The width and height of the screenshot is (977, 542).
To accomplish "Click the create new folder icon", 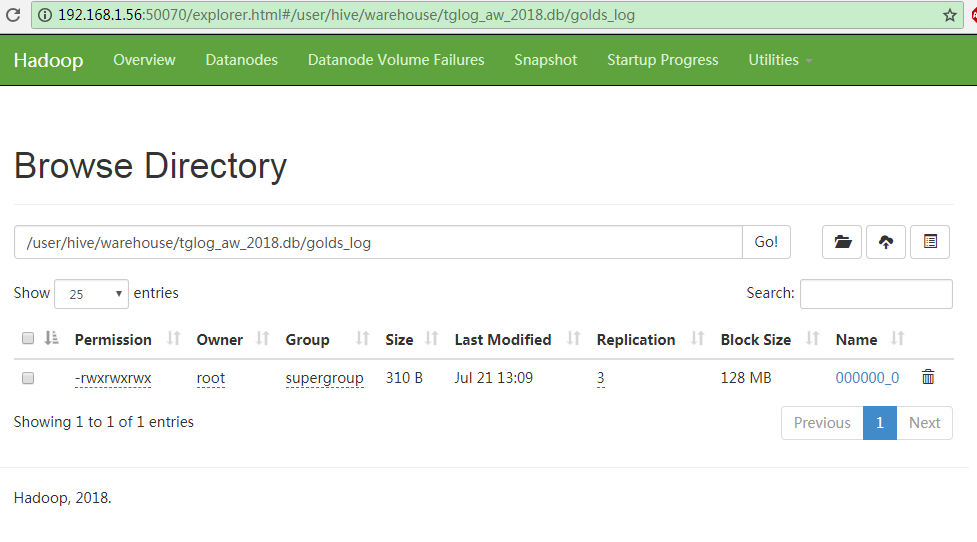I will (842, 242).
